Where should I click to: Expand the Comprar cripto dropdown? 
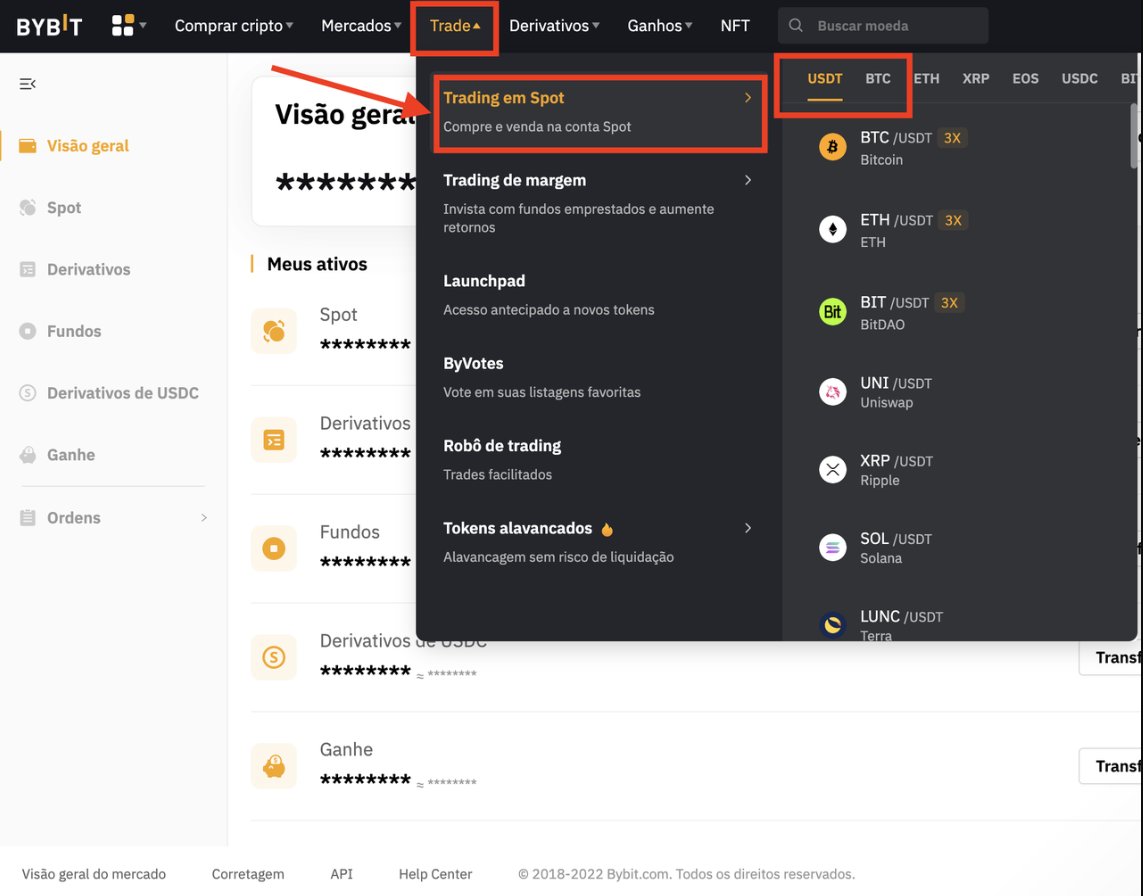coord(234,26)
